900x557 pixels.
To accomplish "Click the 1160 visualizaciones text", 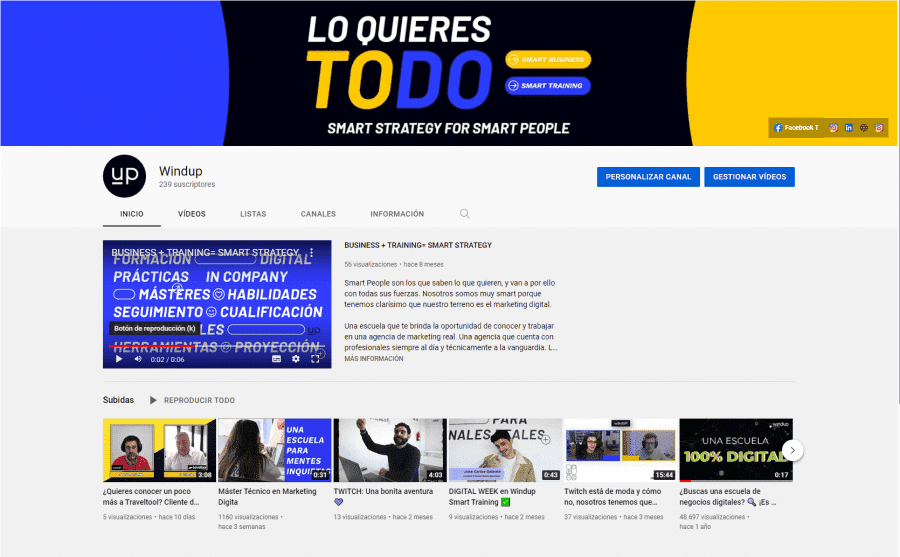I will tap(248, 517).
